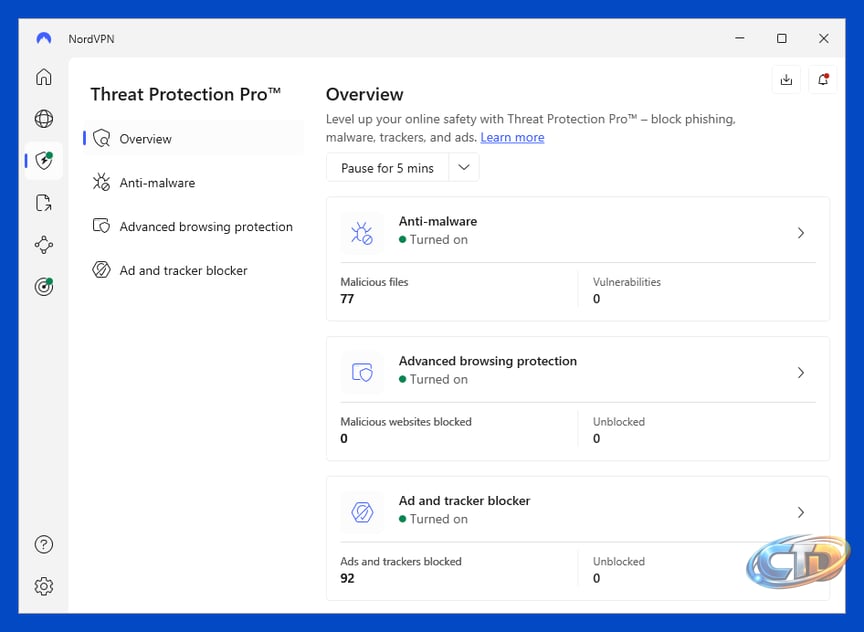Screen dimensions: 864x632
Task: Expand the Anti-malware card chevron
Action: [x=801, y=233]
